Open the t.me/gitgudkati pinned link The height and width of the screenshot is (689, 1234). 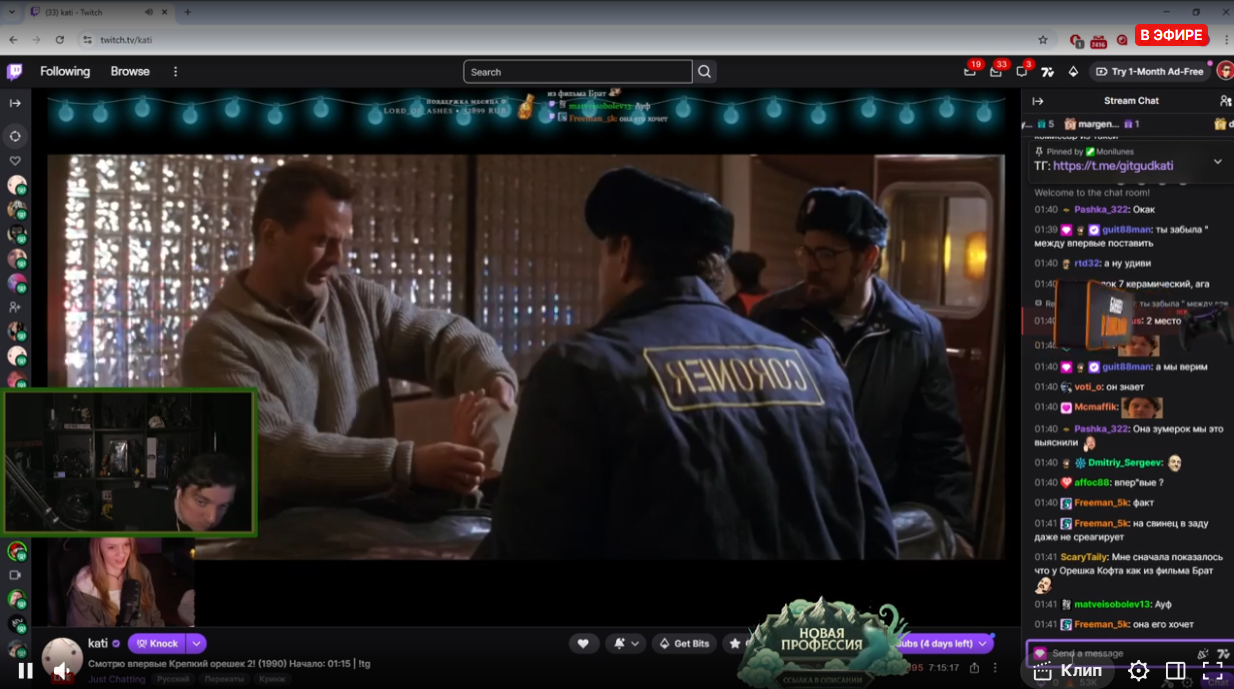1113,166
